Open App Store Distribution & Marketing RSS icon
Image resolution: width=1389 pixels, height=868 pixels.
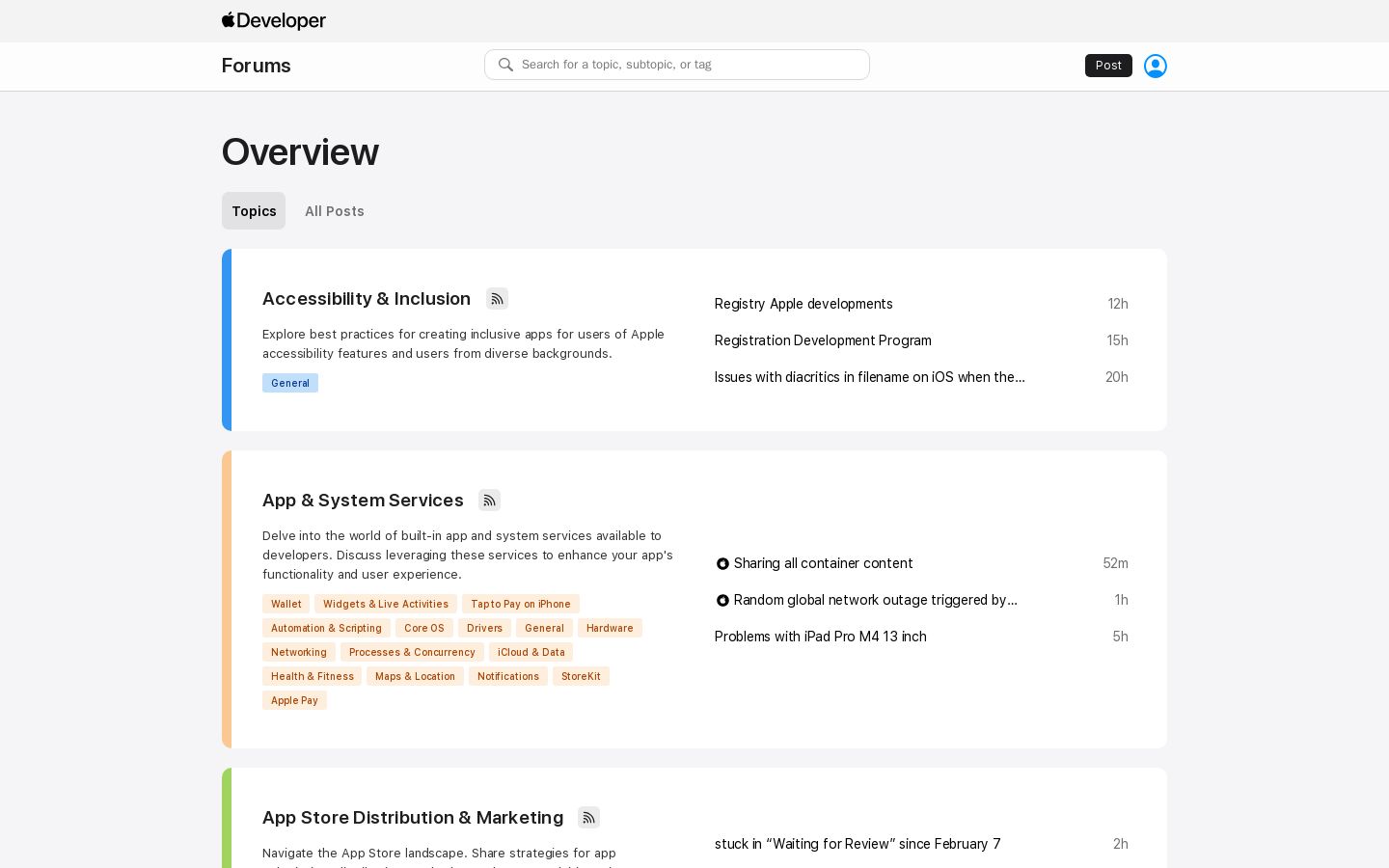click(588, 818)
